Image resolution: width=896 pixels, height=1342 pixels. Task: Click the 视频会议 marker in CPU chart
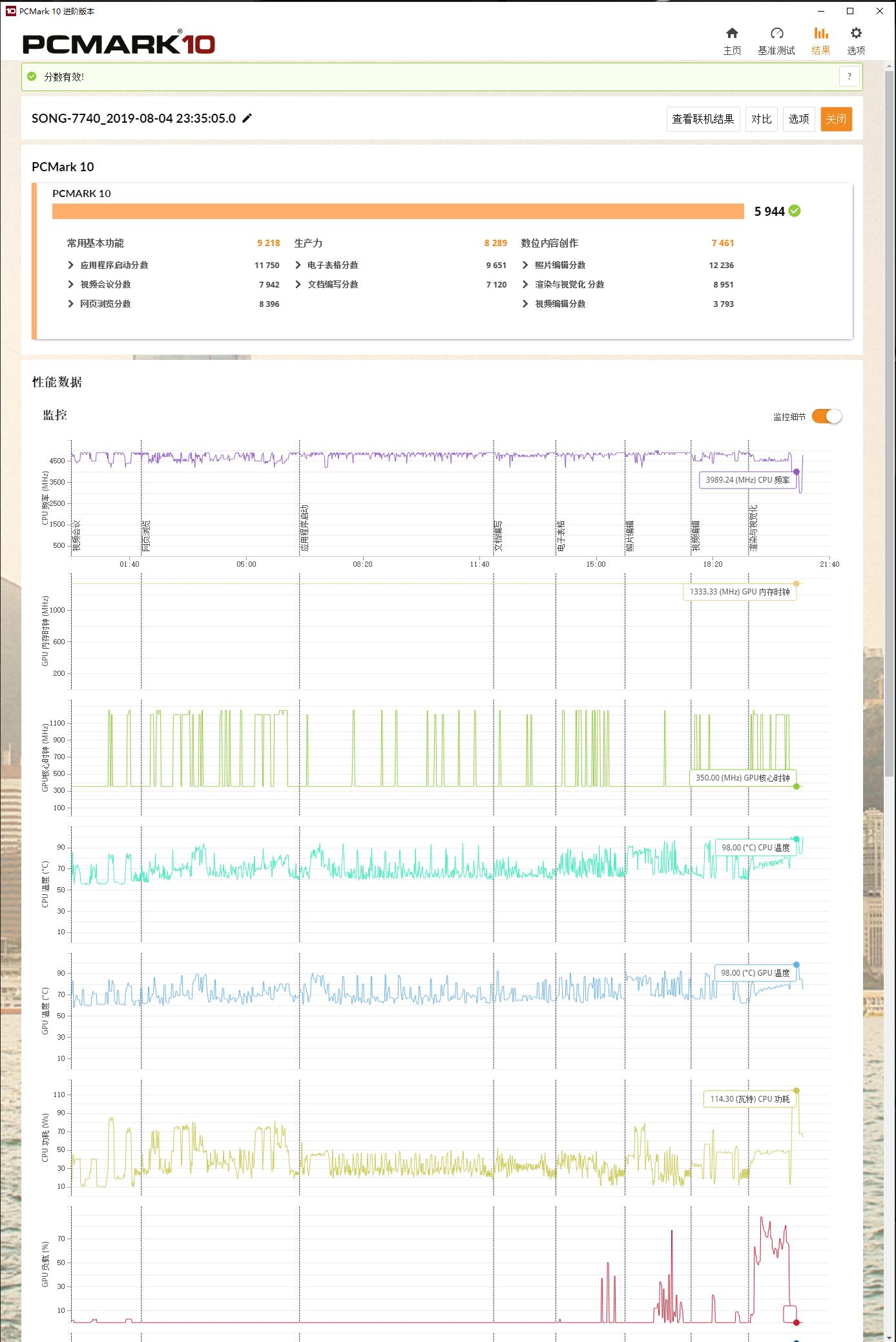[77, 535]
